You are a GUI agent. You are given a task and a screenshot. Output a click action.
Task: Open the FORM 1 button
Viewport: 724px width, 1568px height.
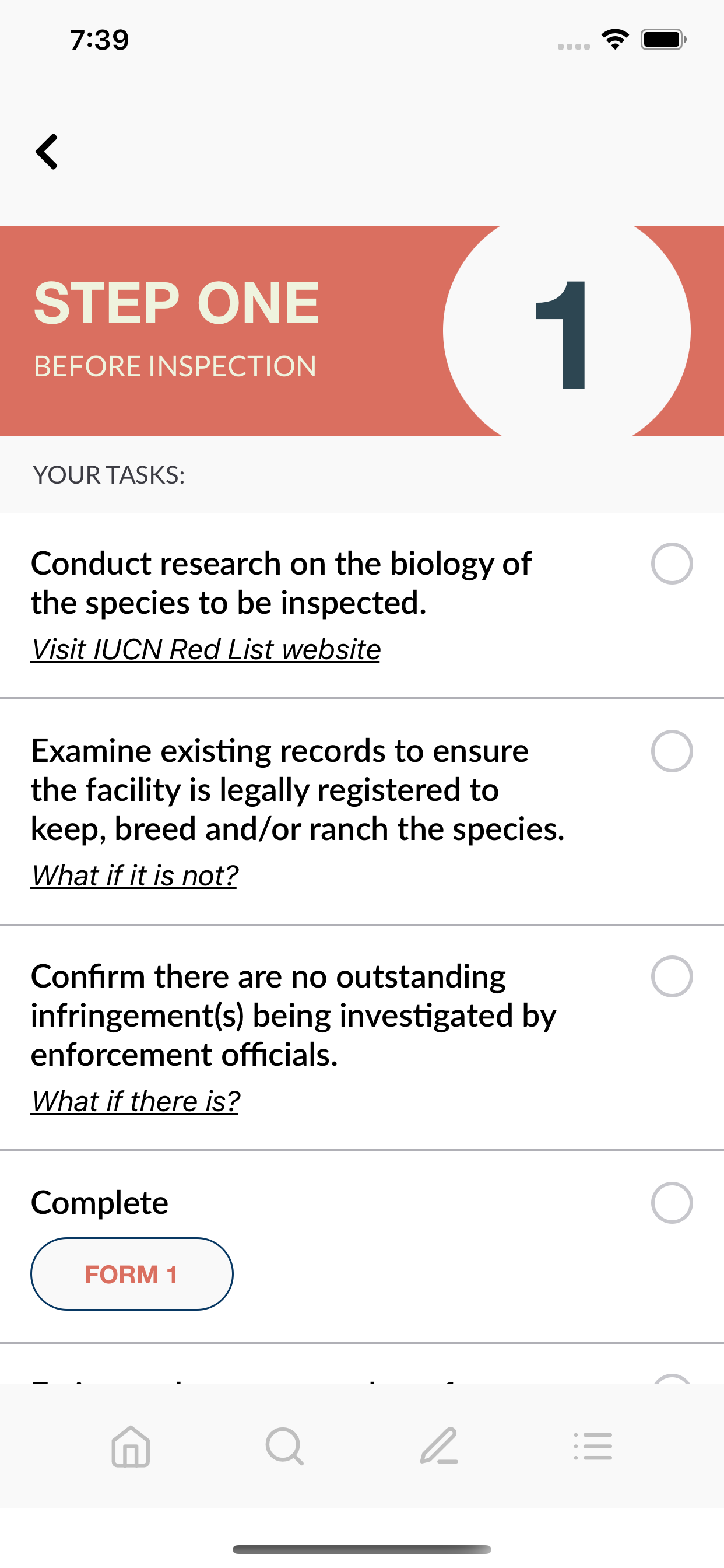132,1274
